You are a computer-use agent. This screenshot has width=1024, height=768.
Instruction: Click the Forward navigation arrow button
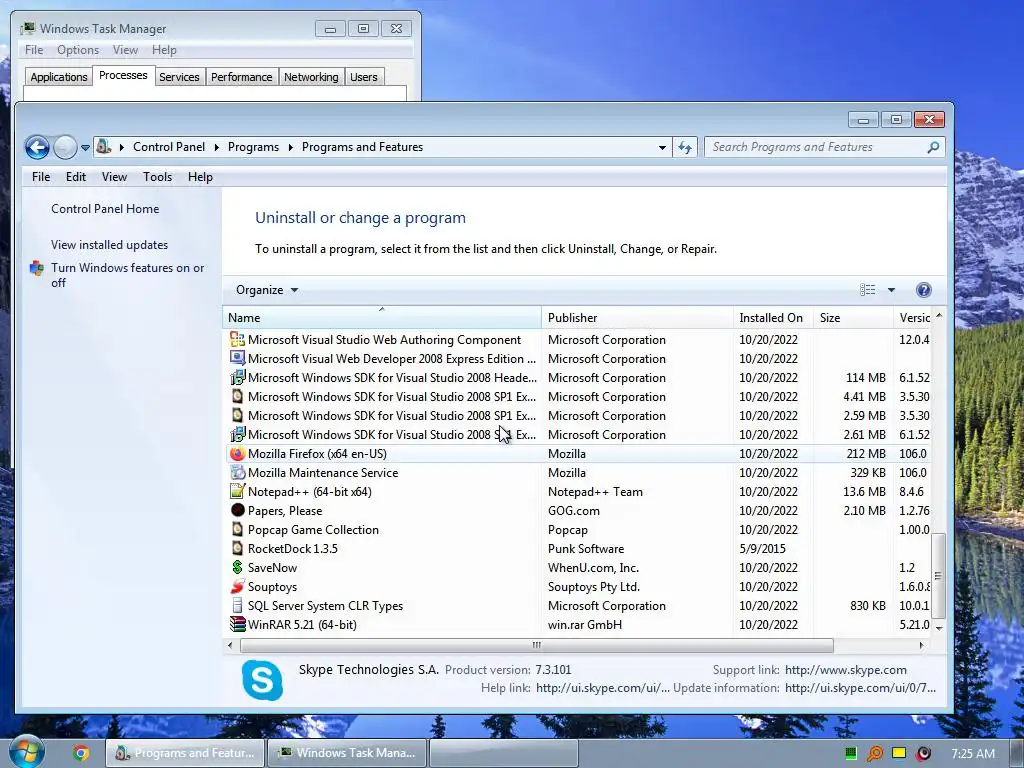(65, 148)
